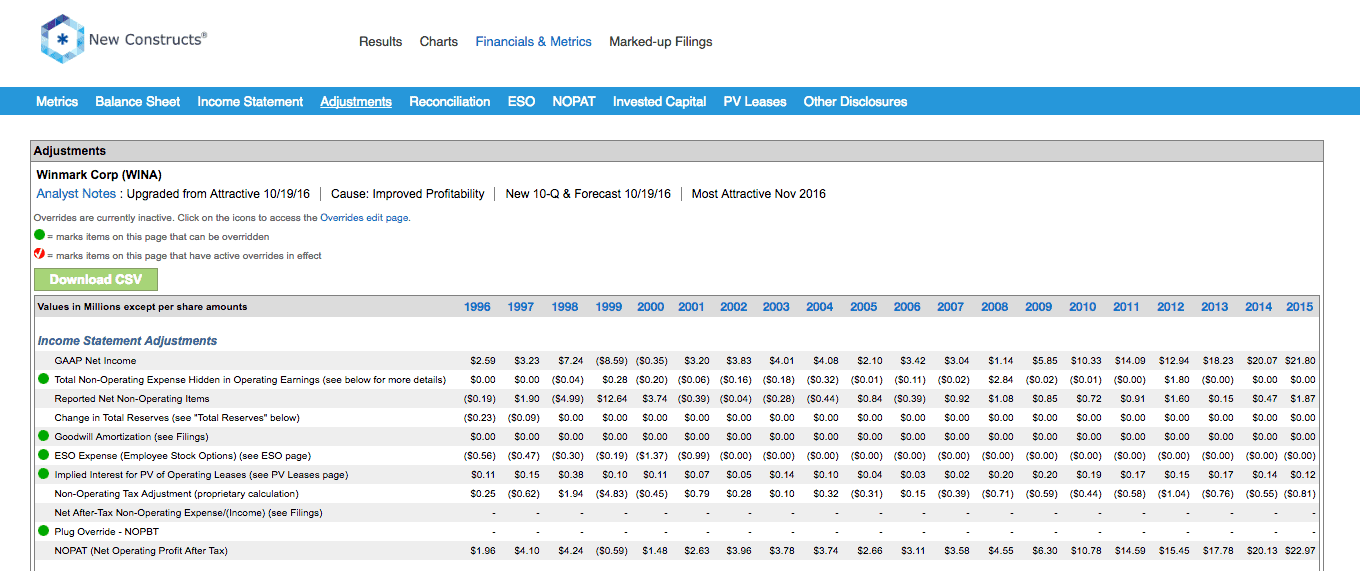Screen dimensions: 1360x571
Task: Click the 2015 NOPAT value $22.97
Action: (1300, 551)
